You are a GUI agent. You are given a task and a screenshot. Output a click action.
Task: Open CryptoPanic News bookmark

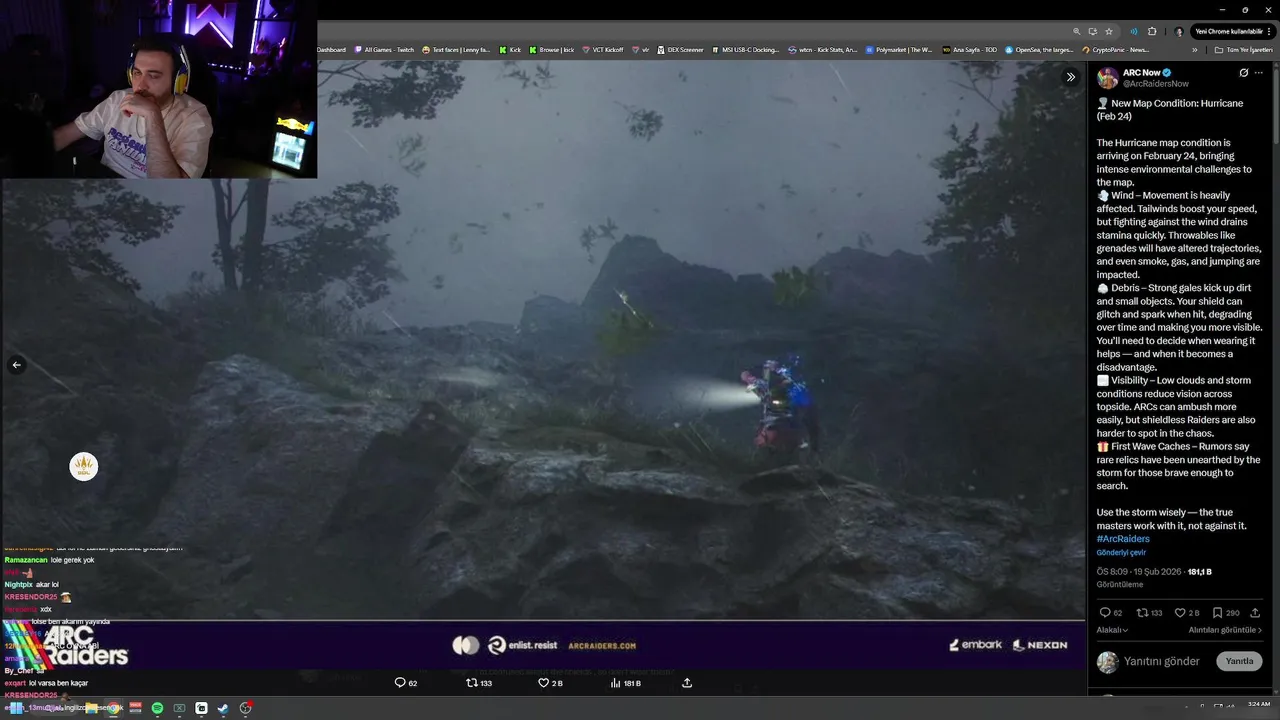click(x=1116, y=50)
